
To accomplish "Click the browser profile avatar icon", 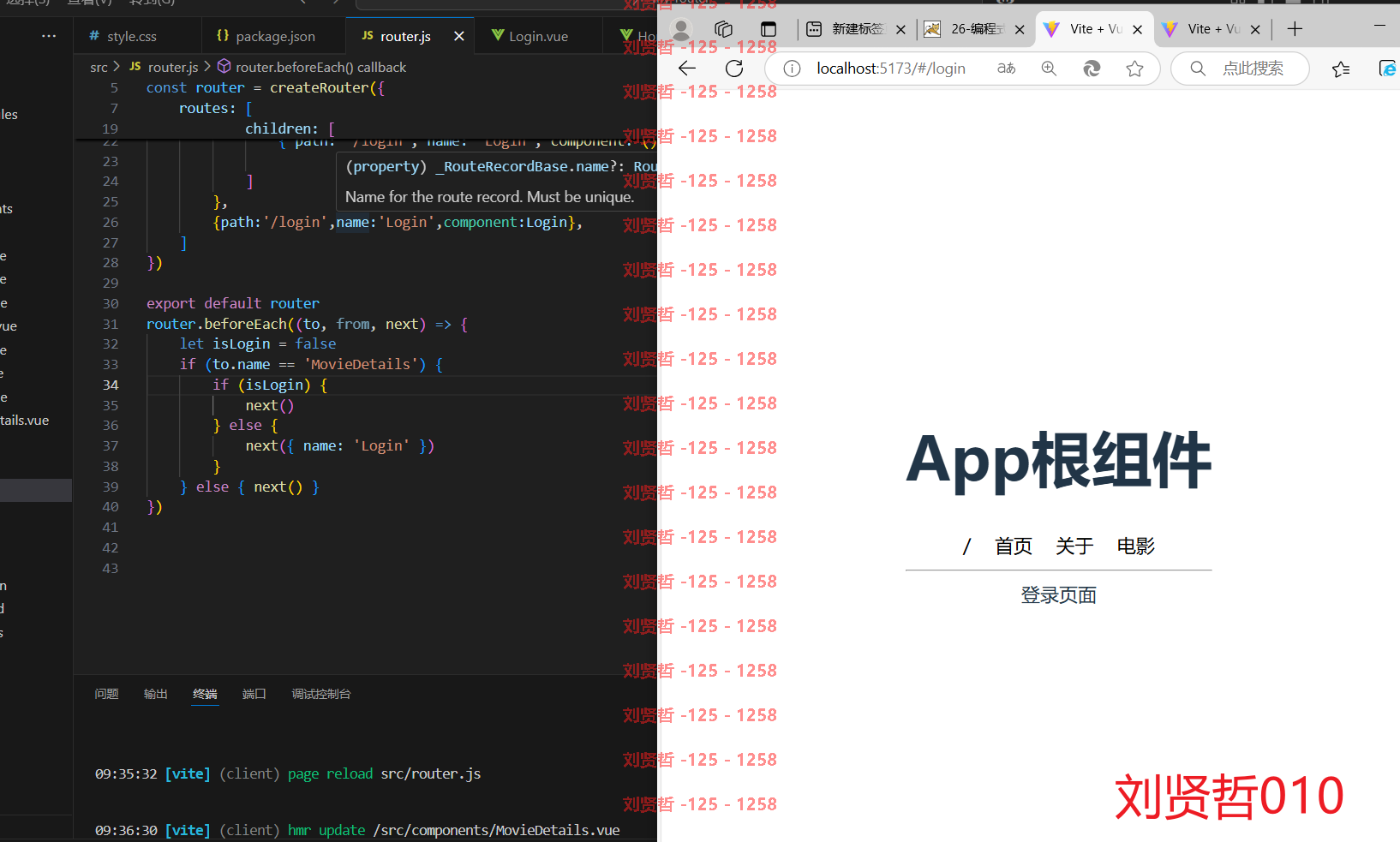I will pos(681,29).
